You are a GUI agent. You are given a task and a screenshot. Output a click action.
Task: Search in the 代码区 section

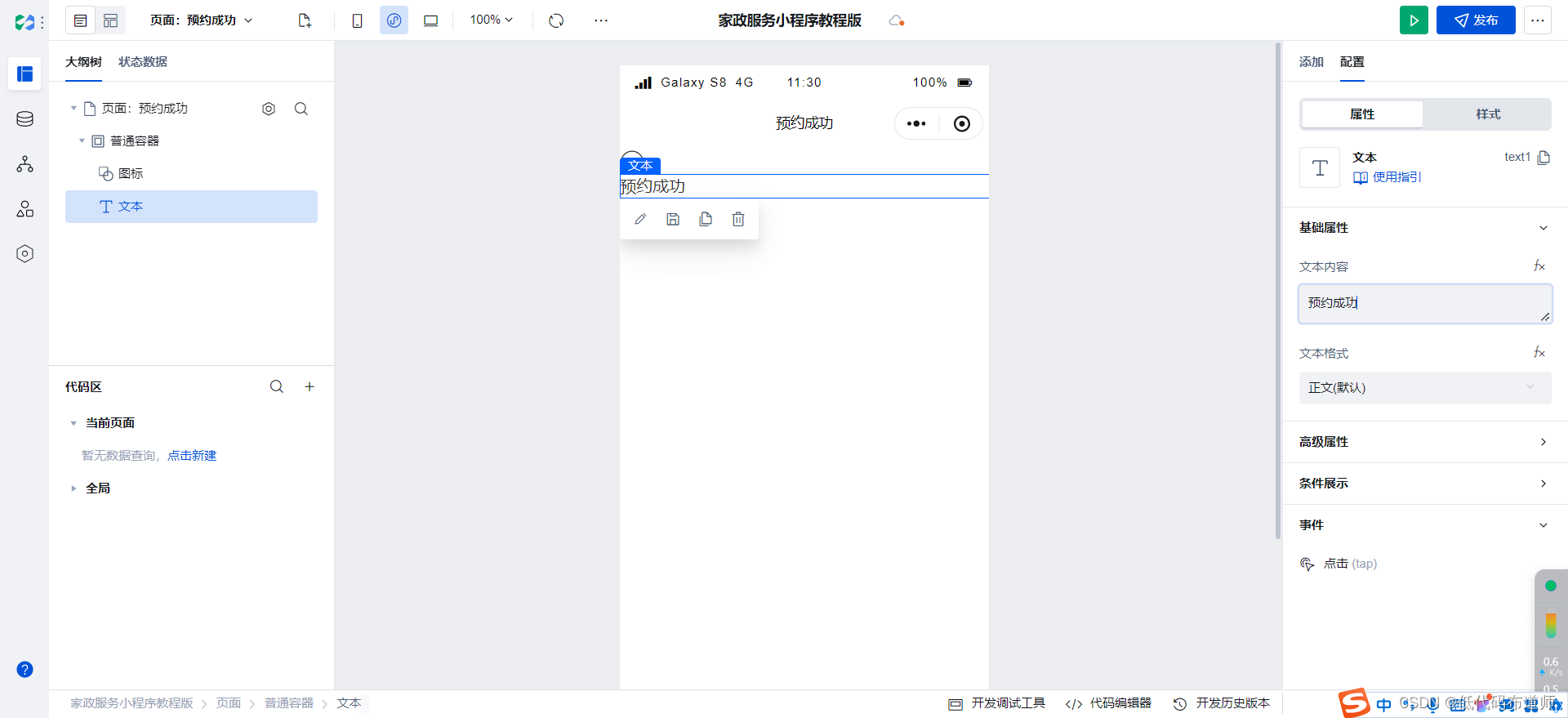[277, 386]
